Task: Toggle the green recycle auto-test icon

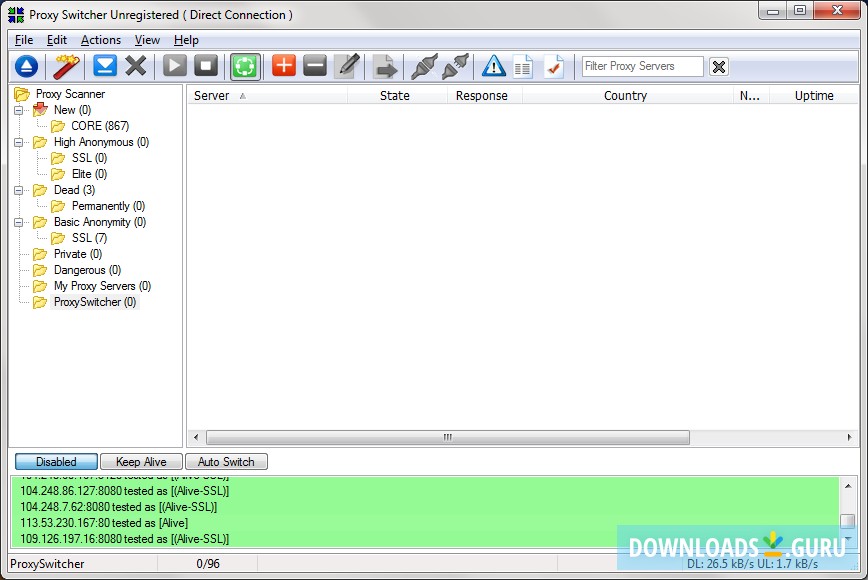Action: 245,66
